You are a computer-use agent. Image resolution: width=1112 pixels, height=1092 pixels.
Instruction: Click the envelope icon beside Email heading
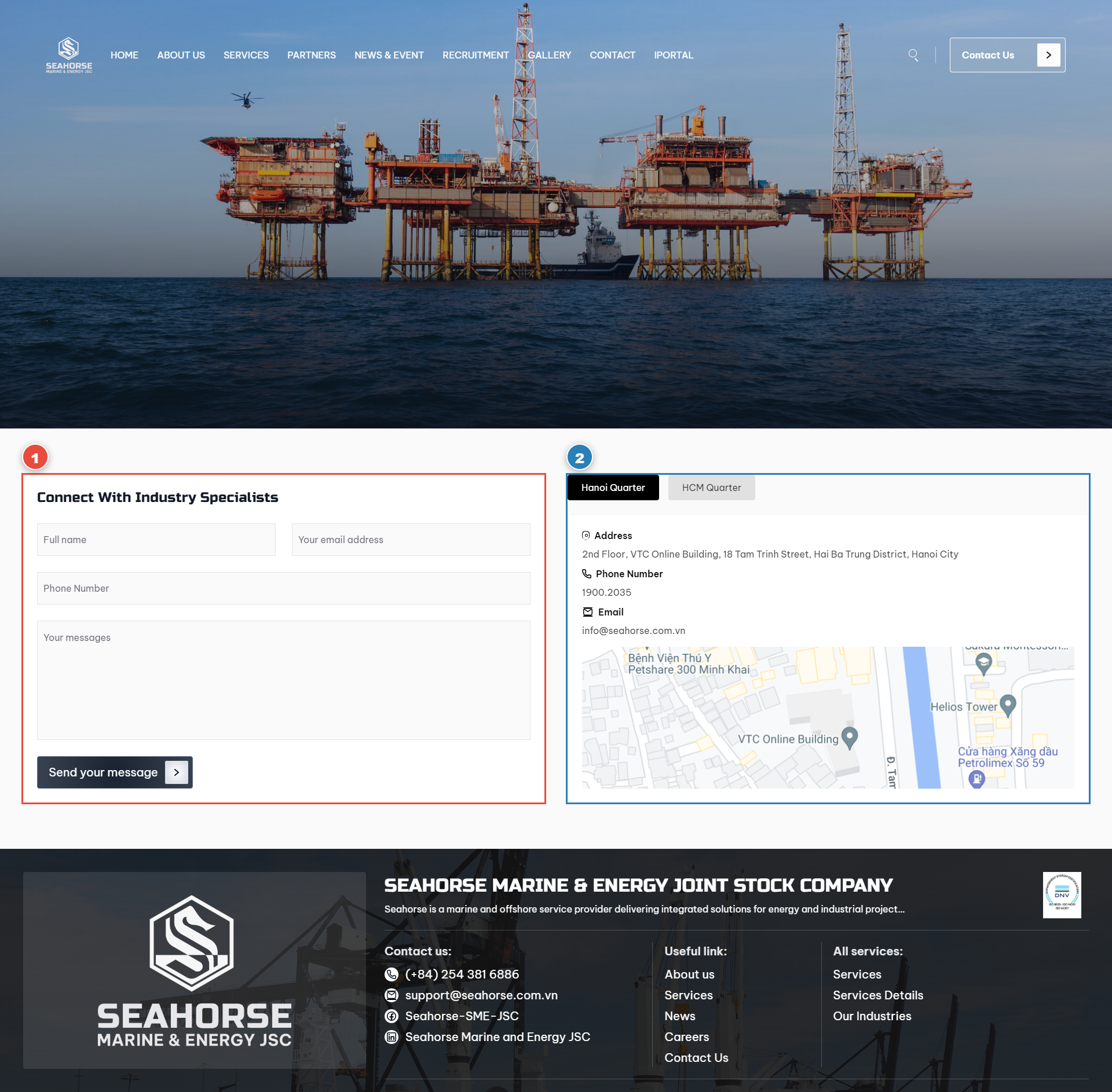(x=588, y=612)
